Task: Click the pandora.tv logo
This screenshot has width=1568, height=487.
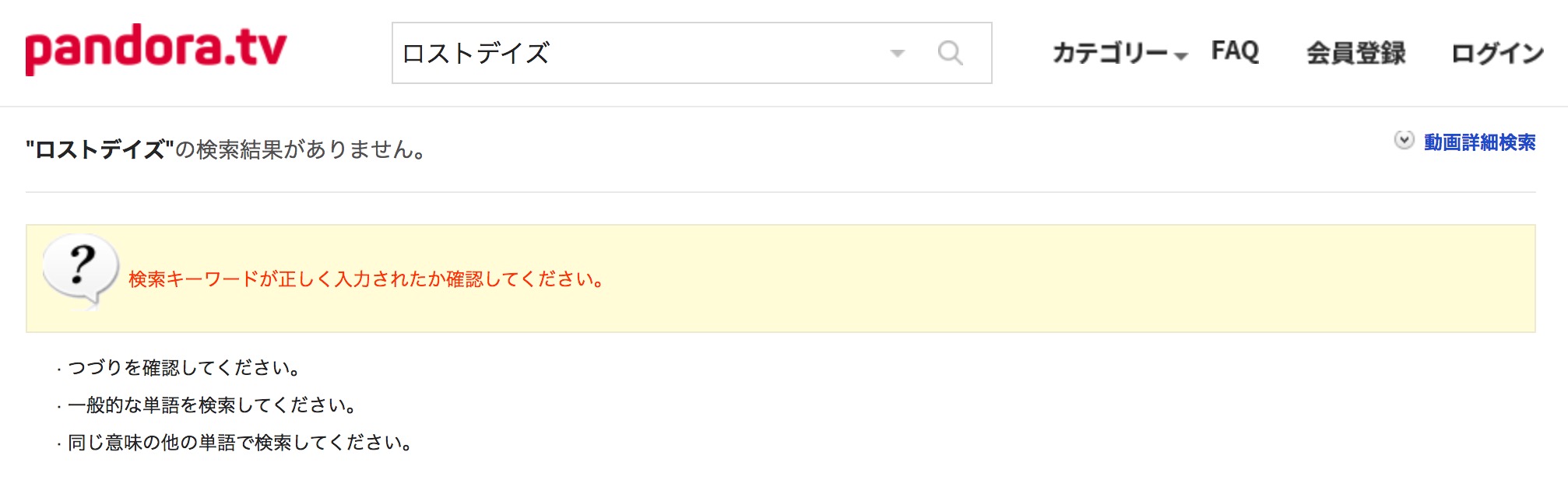Action: tap(156, 49)
